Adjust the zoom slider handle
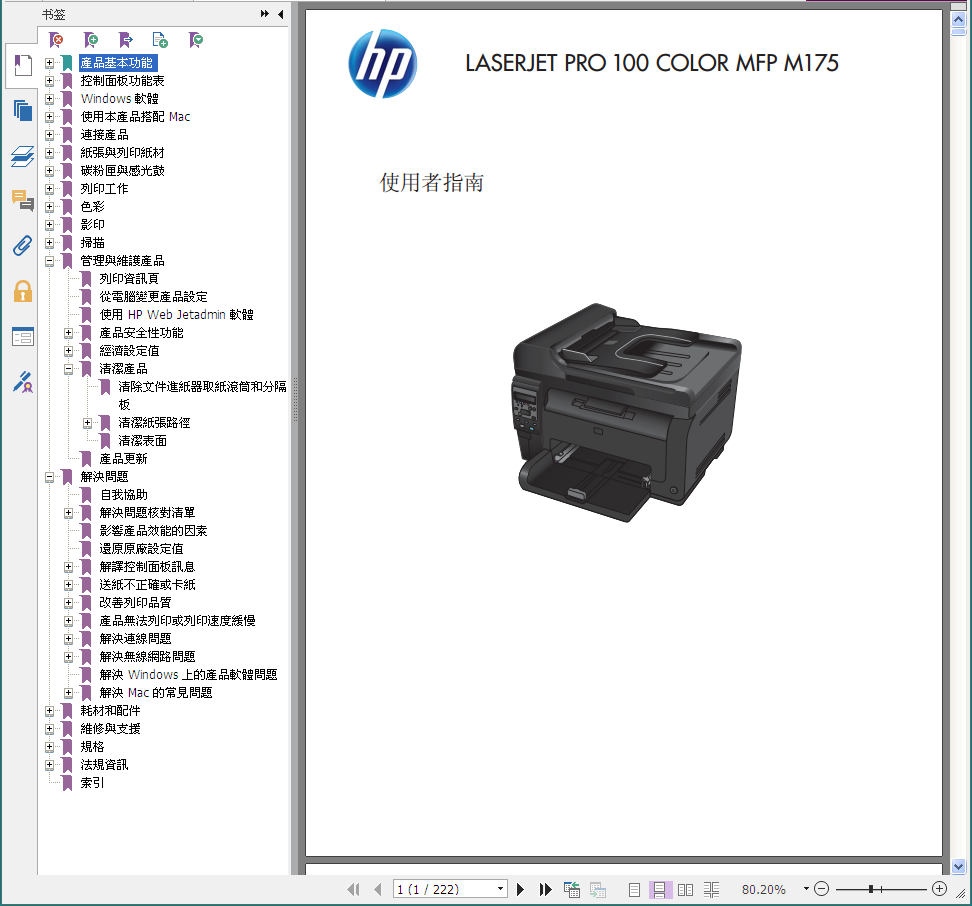Viewport: 972px width, 906px height. point(871,889)
